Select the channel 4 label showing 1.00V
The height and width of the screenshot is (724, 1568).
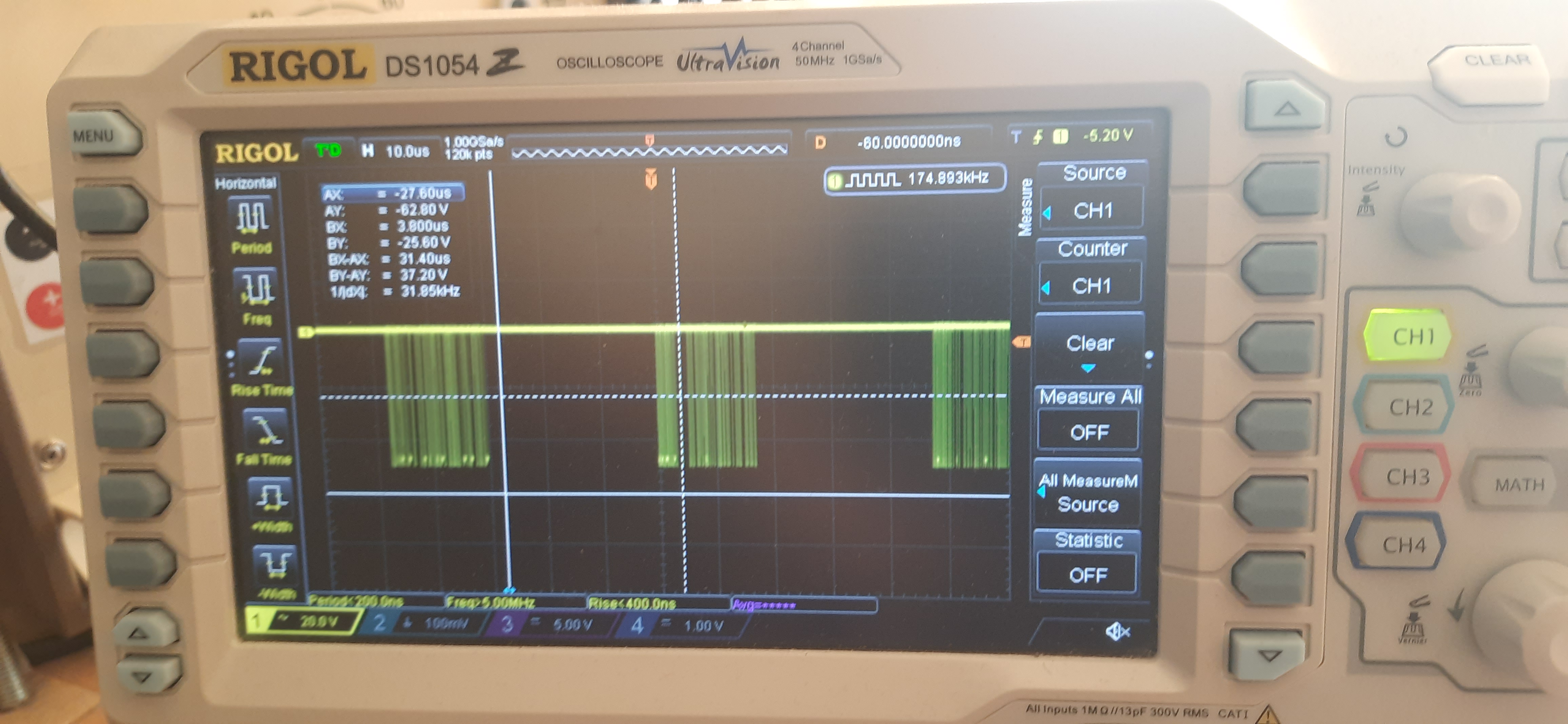coord(681,625)
